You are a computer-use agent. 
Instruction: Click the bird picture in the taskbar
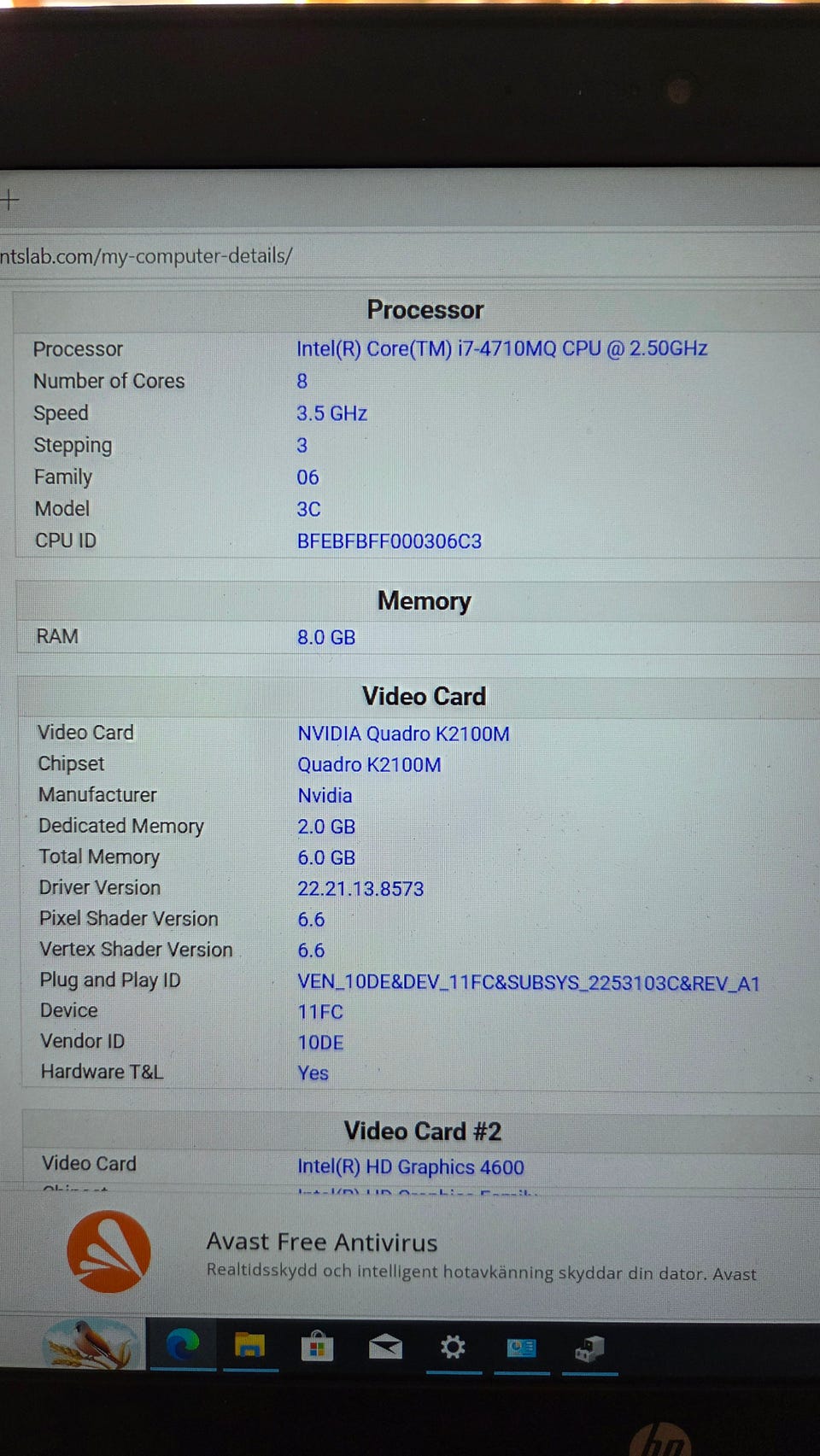click(93, 1344)
